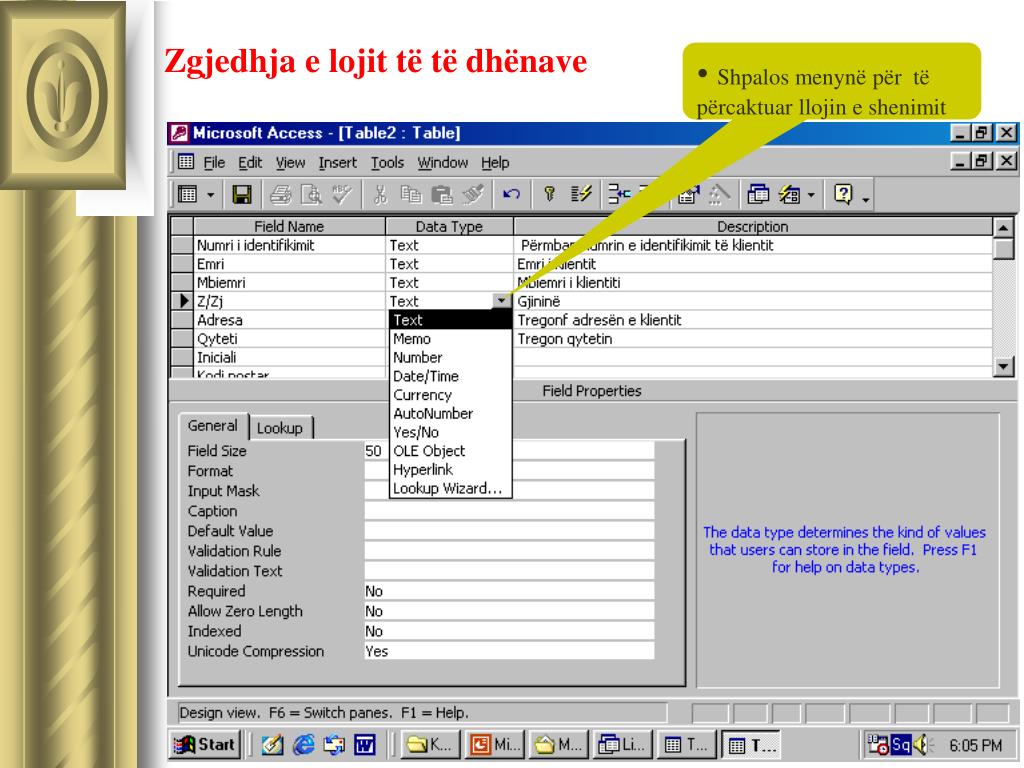The image size is (1024, 768).
Task: Switch to the Lookup properties tab
Action: tap(280, 428)
